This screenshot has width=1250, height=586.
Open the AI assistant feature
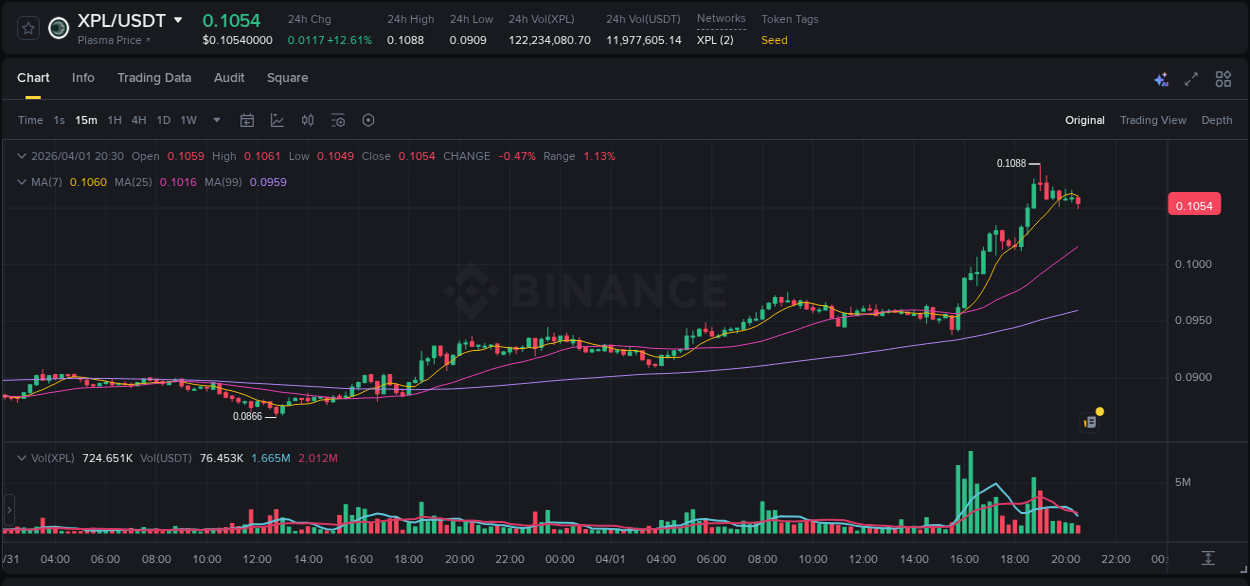1161,78
